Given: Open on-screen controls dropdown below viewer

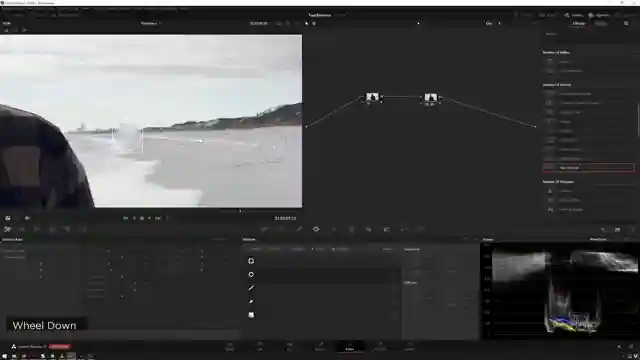Looking at the screenshot, I should (x=8, y=218).
